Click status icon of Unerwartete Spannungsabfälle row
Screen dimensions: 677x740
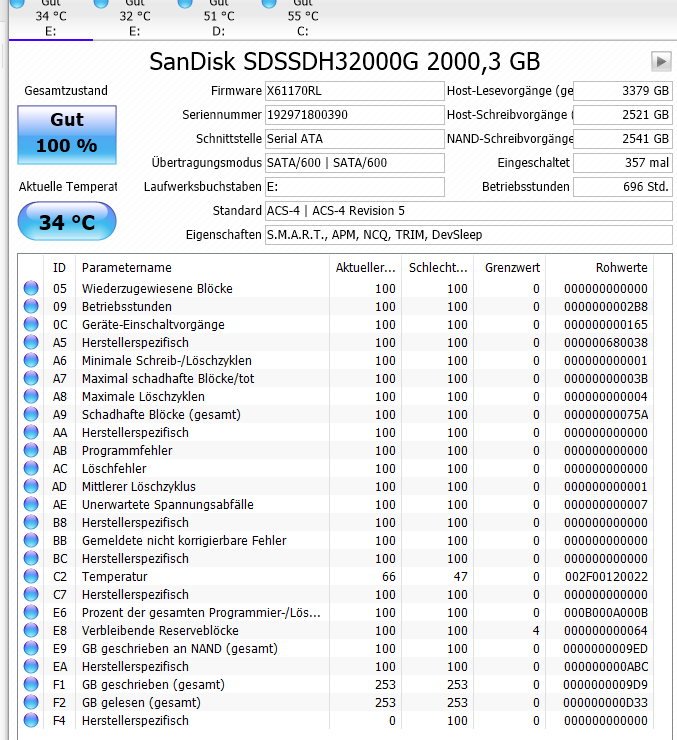click(x=31, y=505)
